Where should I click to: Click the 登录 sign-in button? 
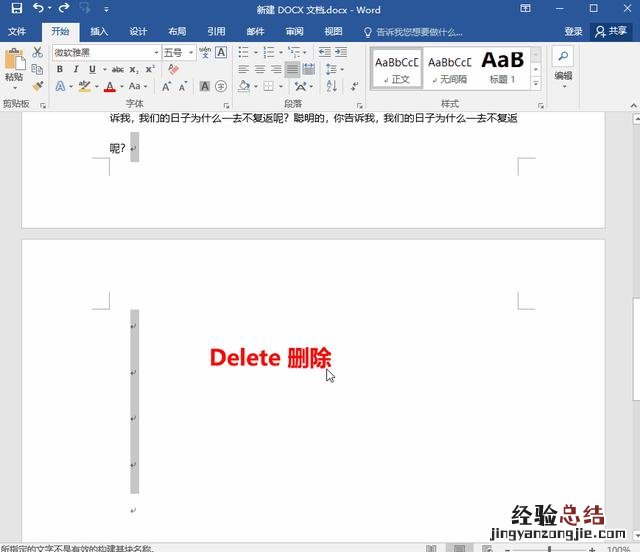coord(573,32)
